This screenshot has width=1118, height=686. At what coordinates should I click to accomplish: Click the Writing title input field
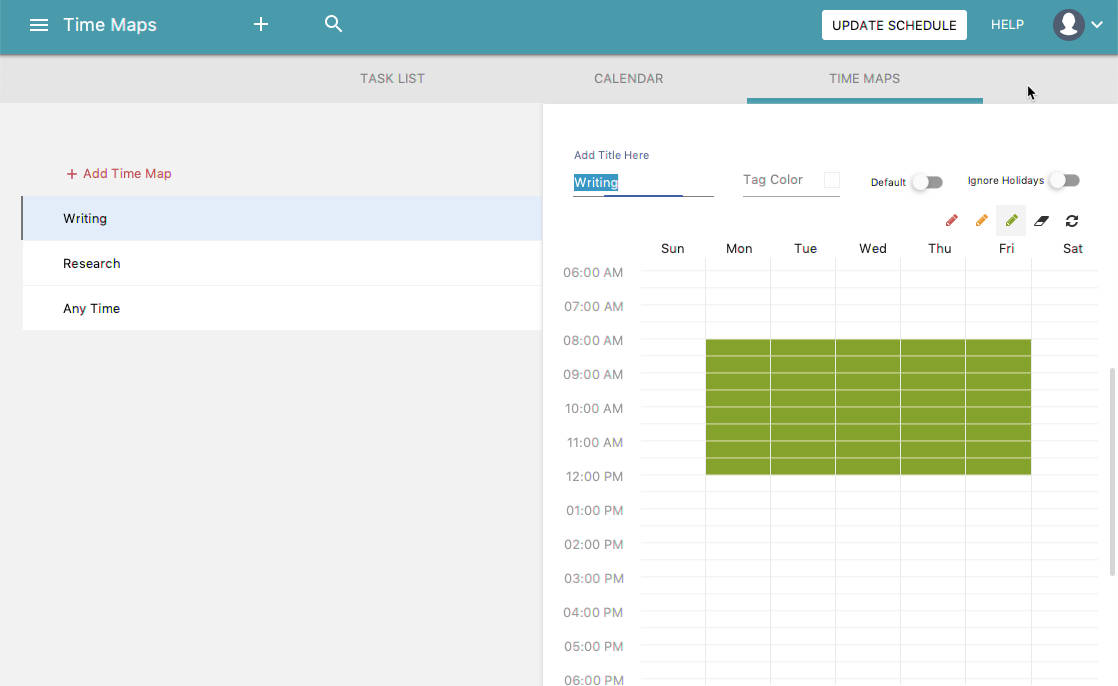642,182
